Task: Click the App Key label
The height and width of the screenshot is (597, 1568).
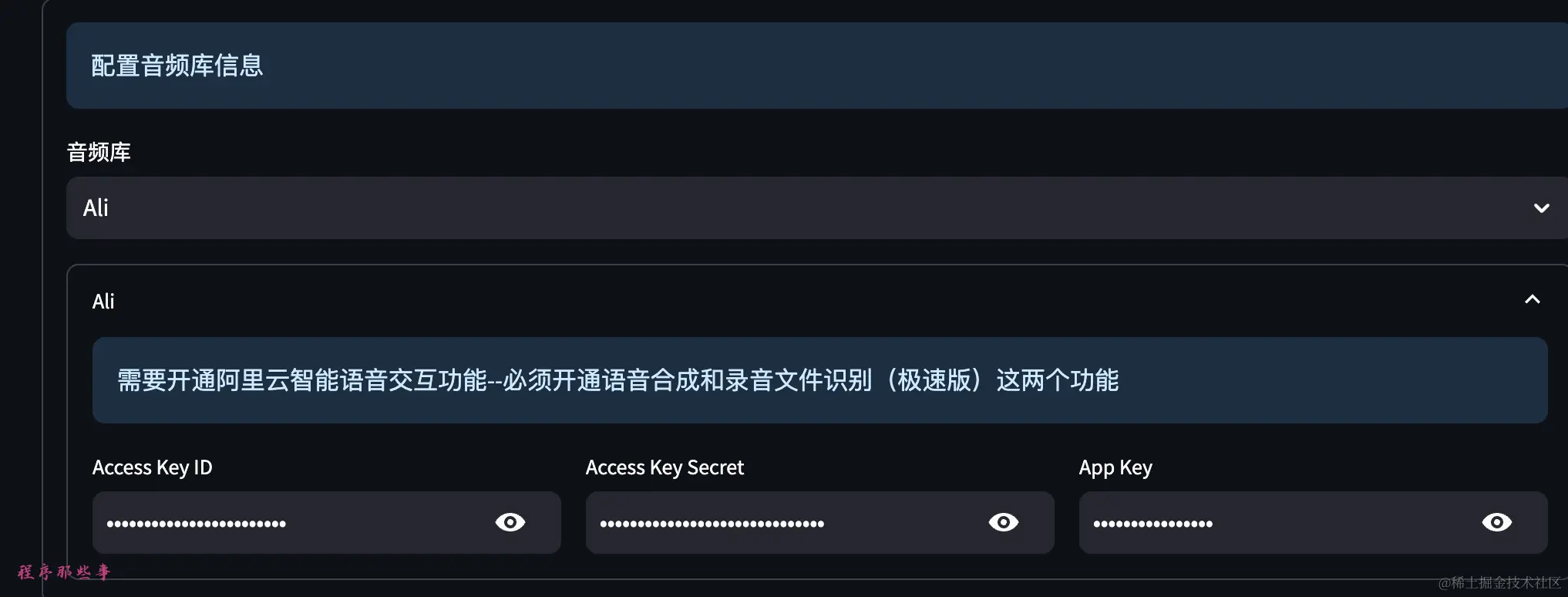Action: click(1115, 467)
